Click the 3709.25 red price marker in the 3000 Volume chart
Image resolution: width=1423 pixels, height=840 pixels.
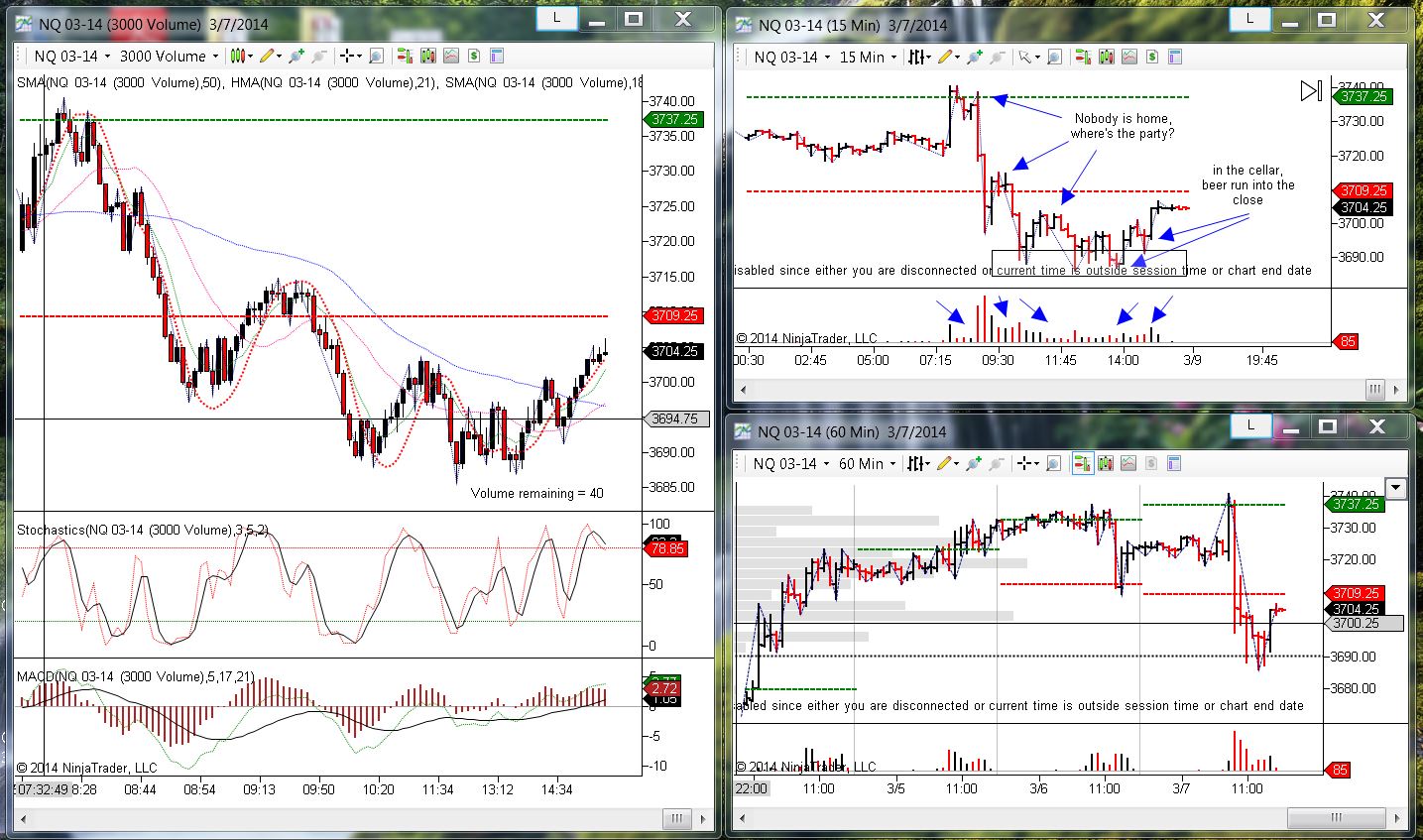674,315
